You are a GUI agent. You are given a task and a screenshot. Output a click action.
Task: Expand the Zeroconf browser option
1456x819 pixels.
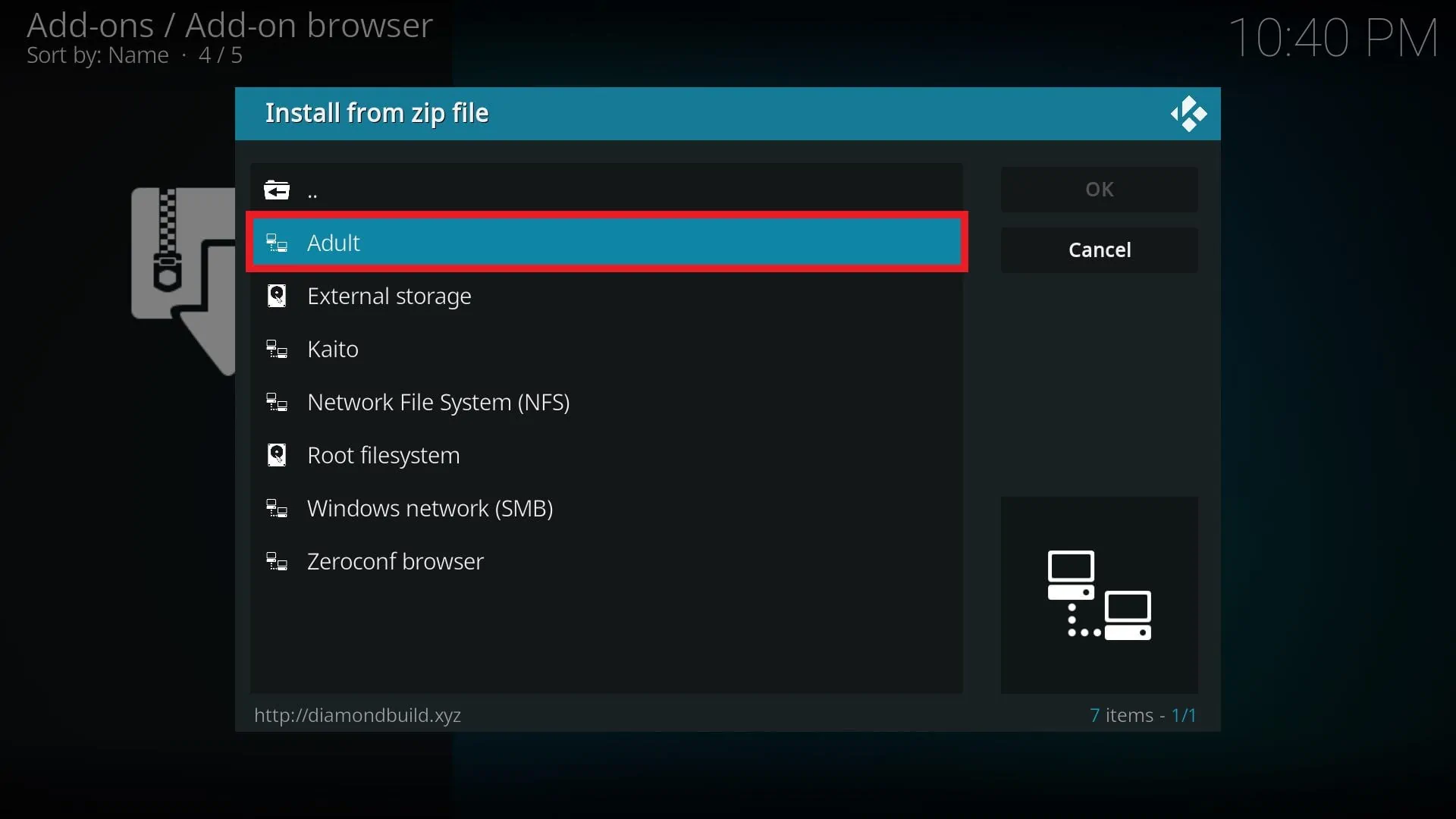click(x=395, y=561)
